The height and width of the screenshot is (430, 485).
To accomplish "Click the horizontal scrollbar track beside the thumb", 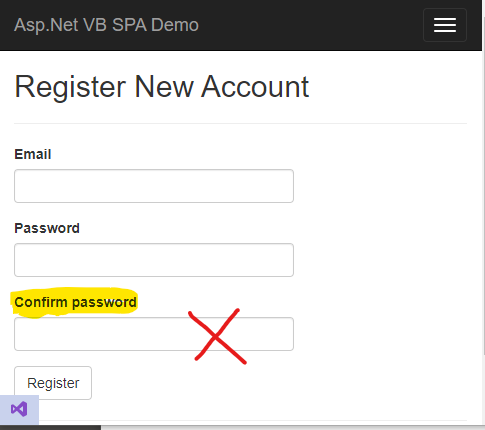I will pos(292,428).
